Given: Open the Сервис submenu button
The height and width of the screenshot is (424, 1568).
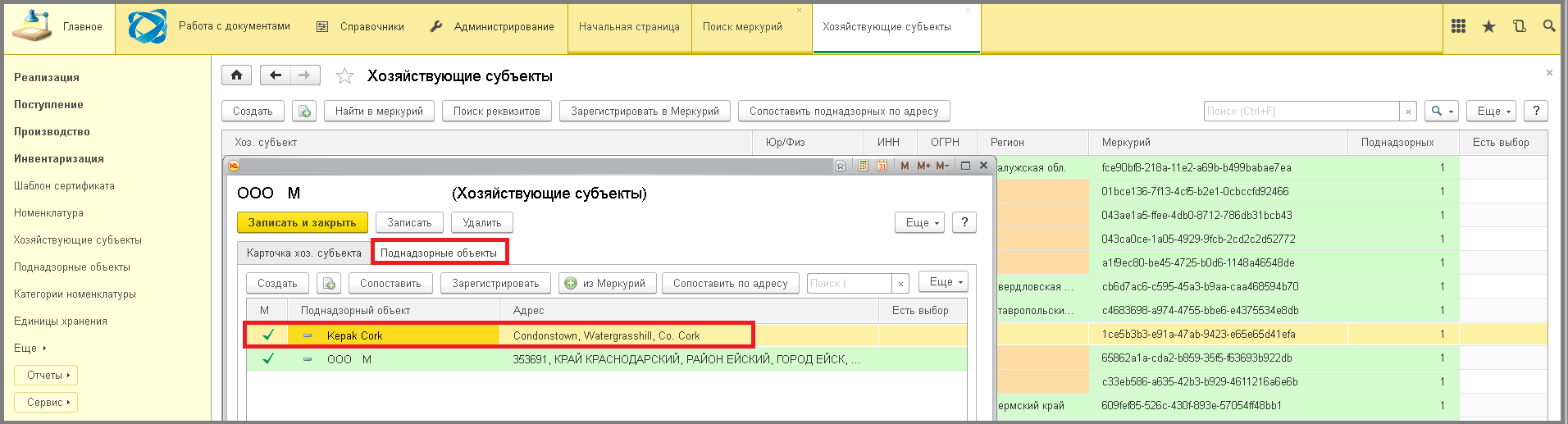Looking at the screenshot, I should [x=46, y=402].
